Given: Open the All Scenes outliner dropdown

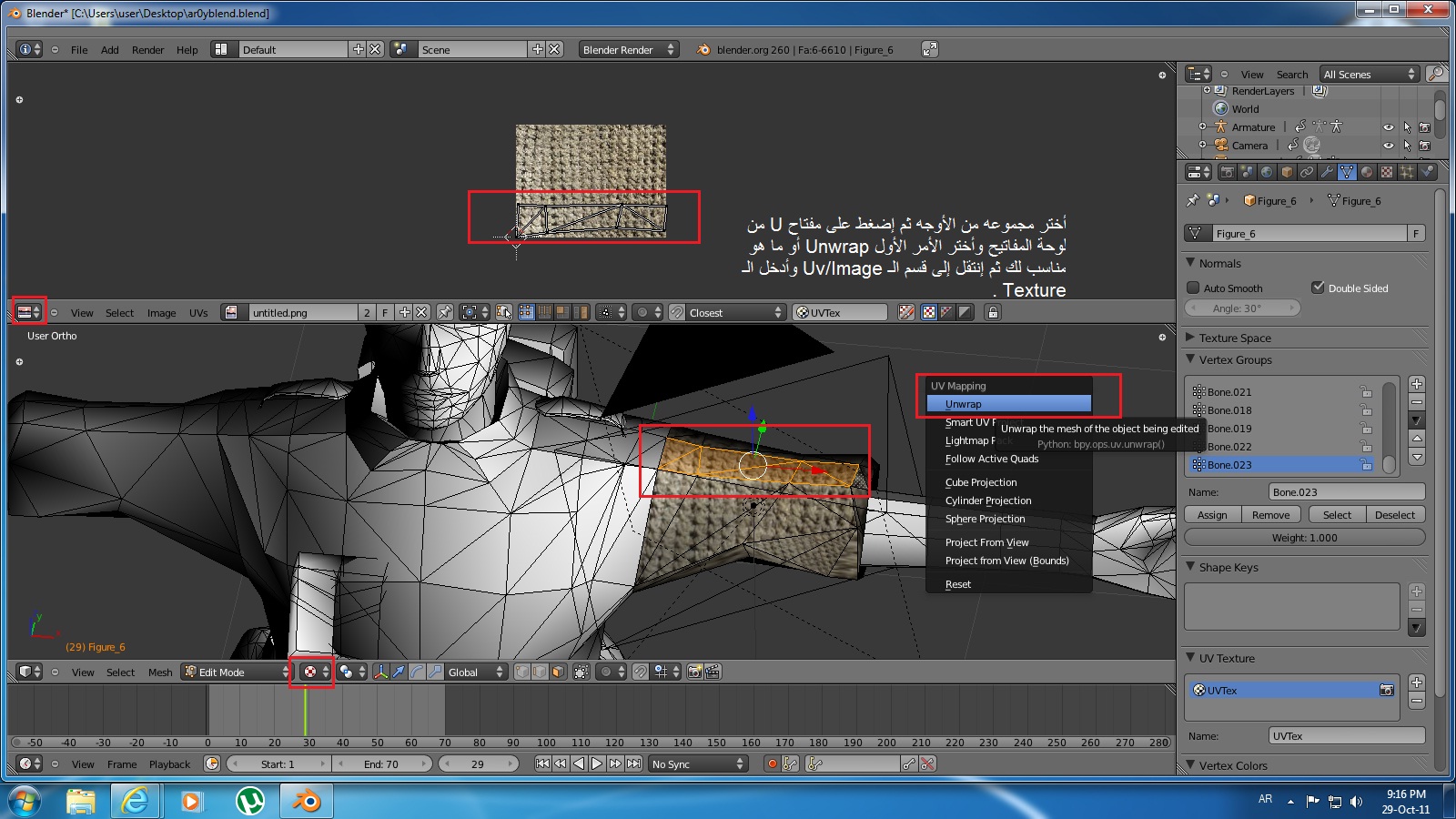Looking at the screenshot, I should click(x=1370, y=74).
